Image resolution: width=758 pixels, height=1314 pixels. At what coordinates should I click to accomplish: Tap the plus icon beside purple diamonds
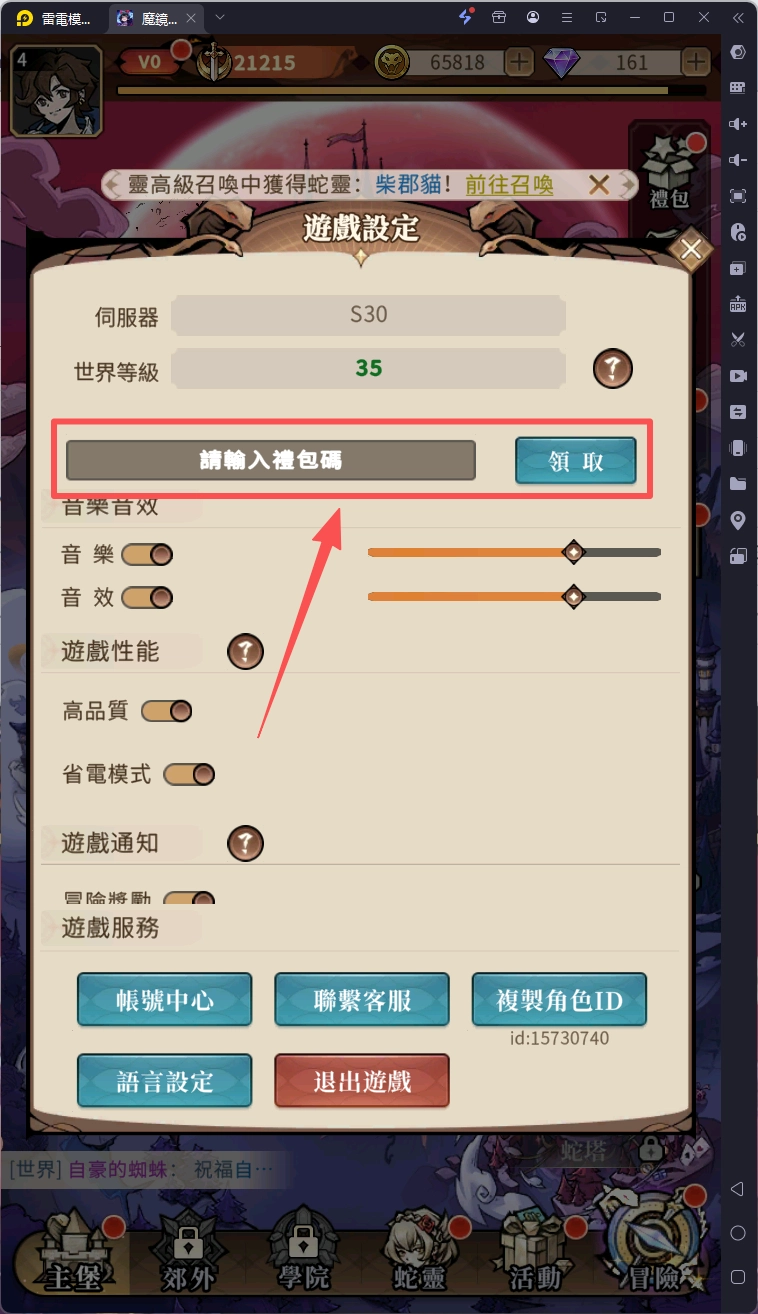coord(696,62)
